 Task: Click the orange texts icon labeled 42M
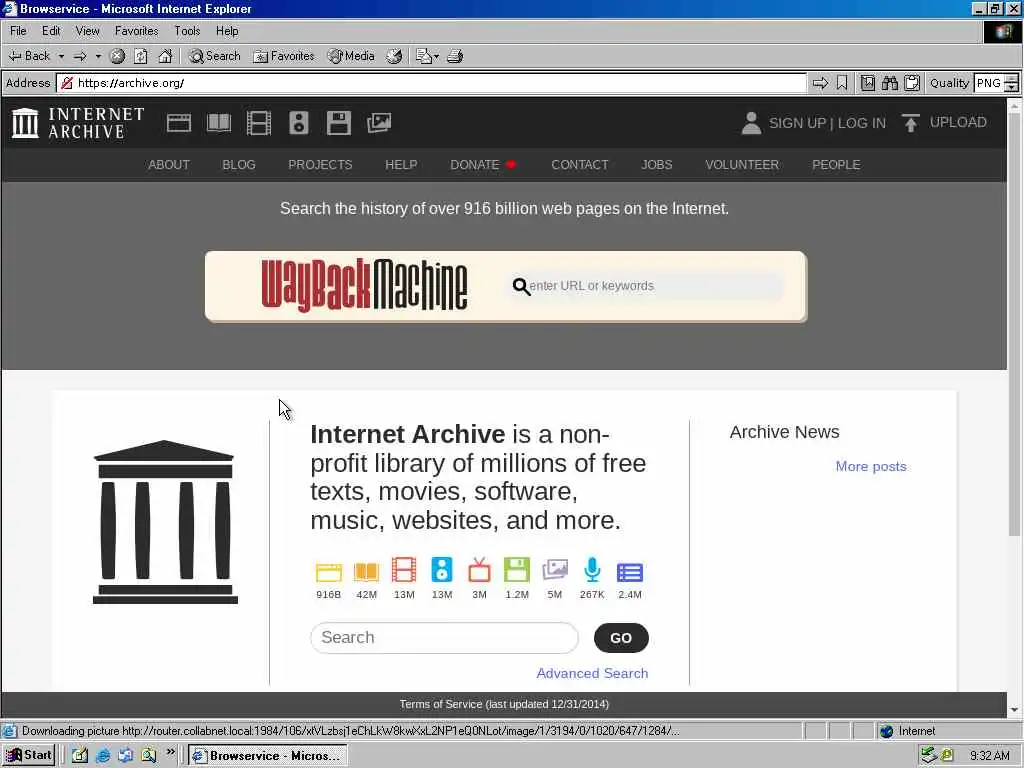[x=366, y=571]
